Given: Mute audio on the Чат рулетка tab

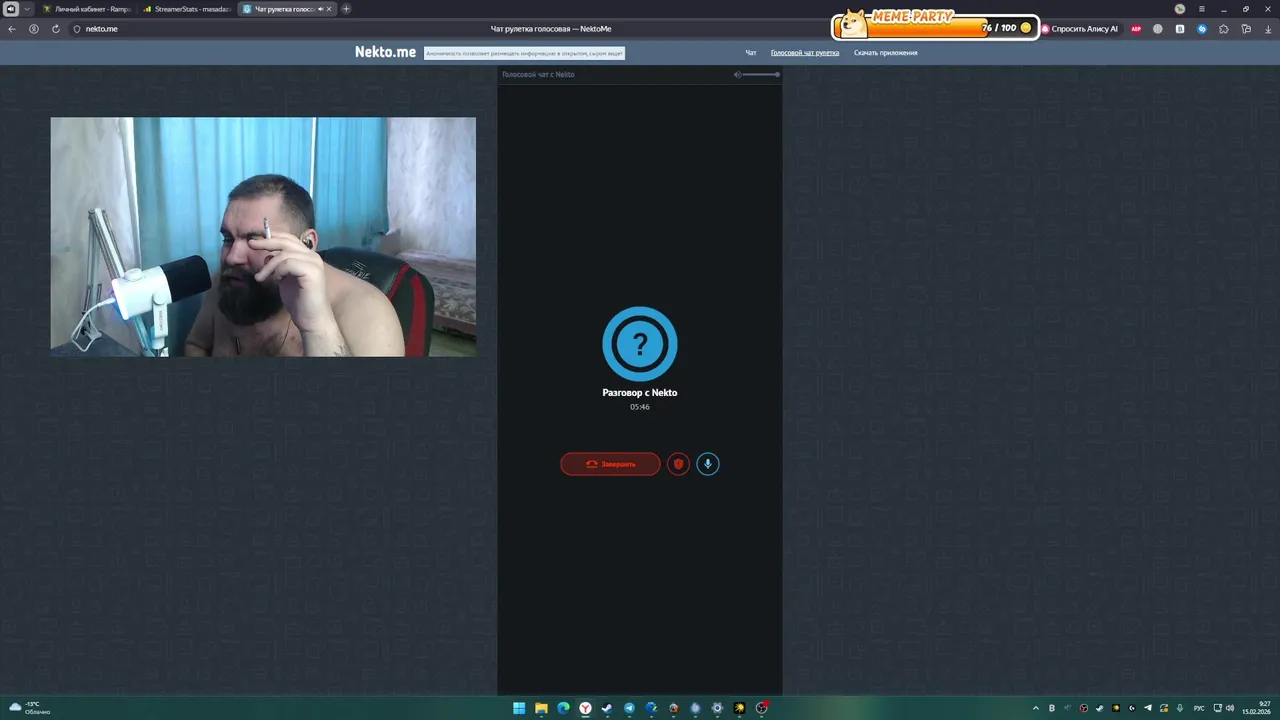Looking at the screenshot, I should (x=320, y=9).
